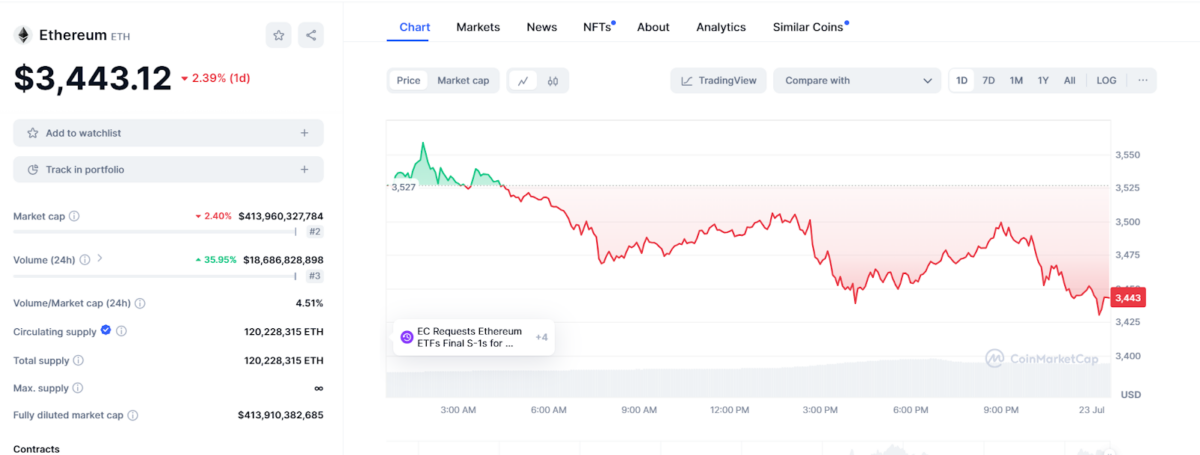Open the share icon next to Ethereum
Viewport: 1200px width, 455px height.
[x=311, y=35]
